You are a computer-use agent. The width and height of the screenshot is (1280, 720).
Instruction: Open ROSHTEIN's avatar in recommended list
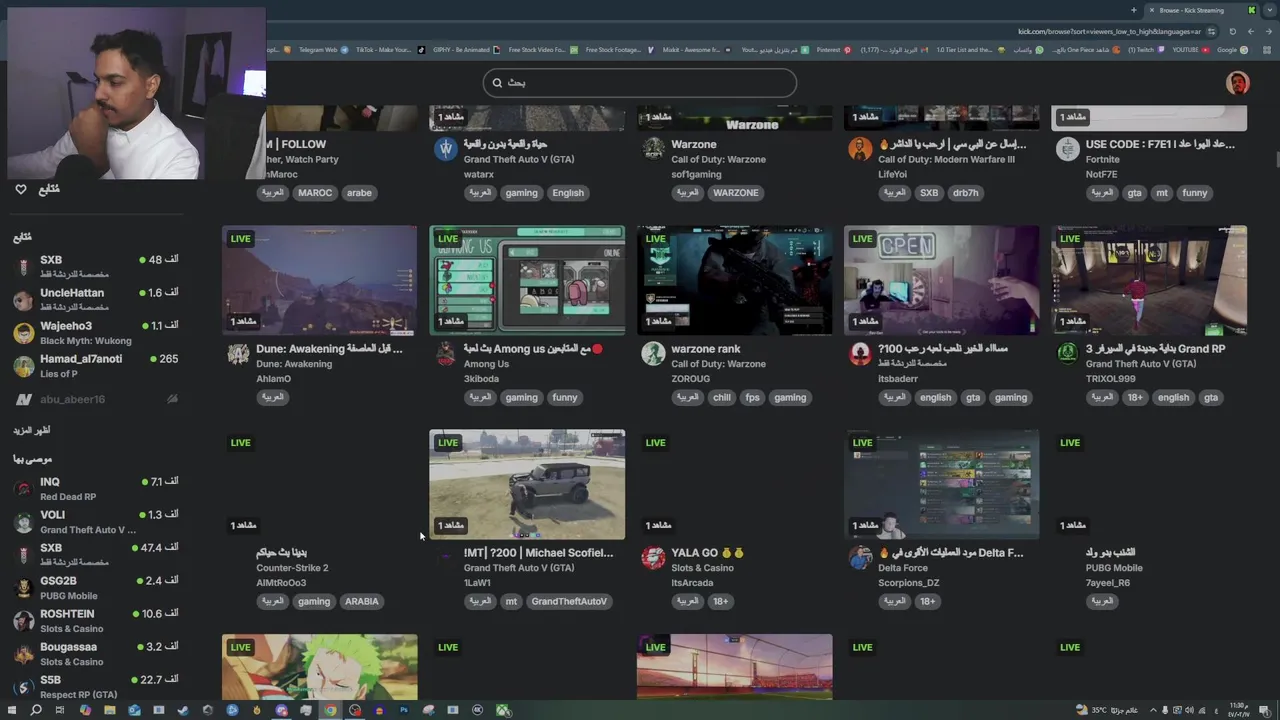pyautogui.click(x=24, y=621)
